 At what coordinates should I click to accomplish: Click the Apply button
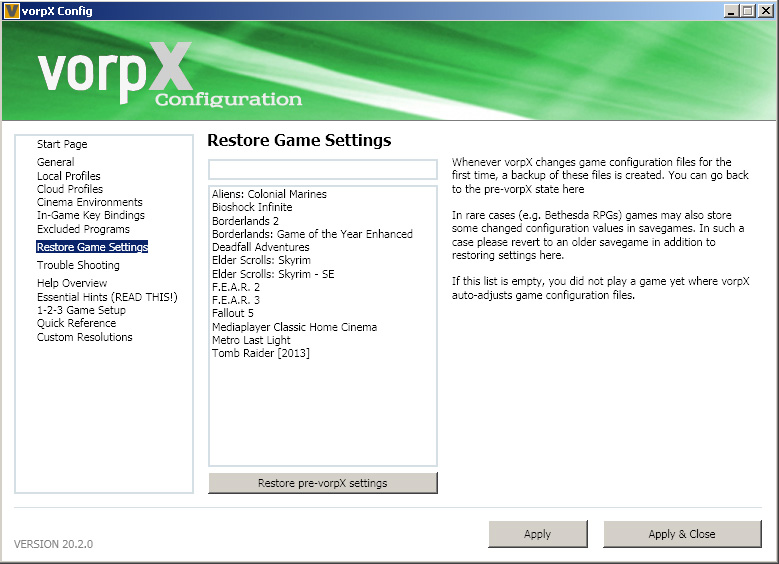click(x=538, y=534)
